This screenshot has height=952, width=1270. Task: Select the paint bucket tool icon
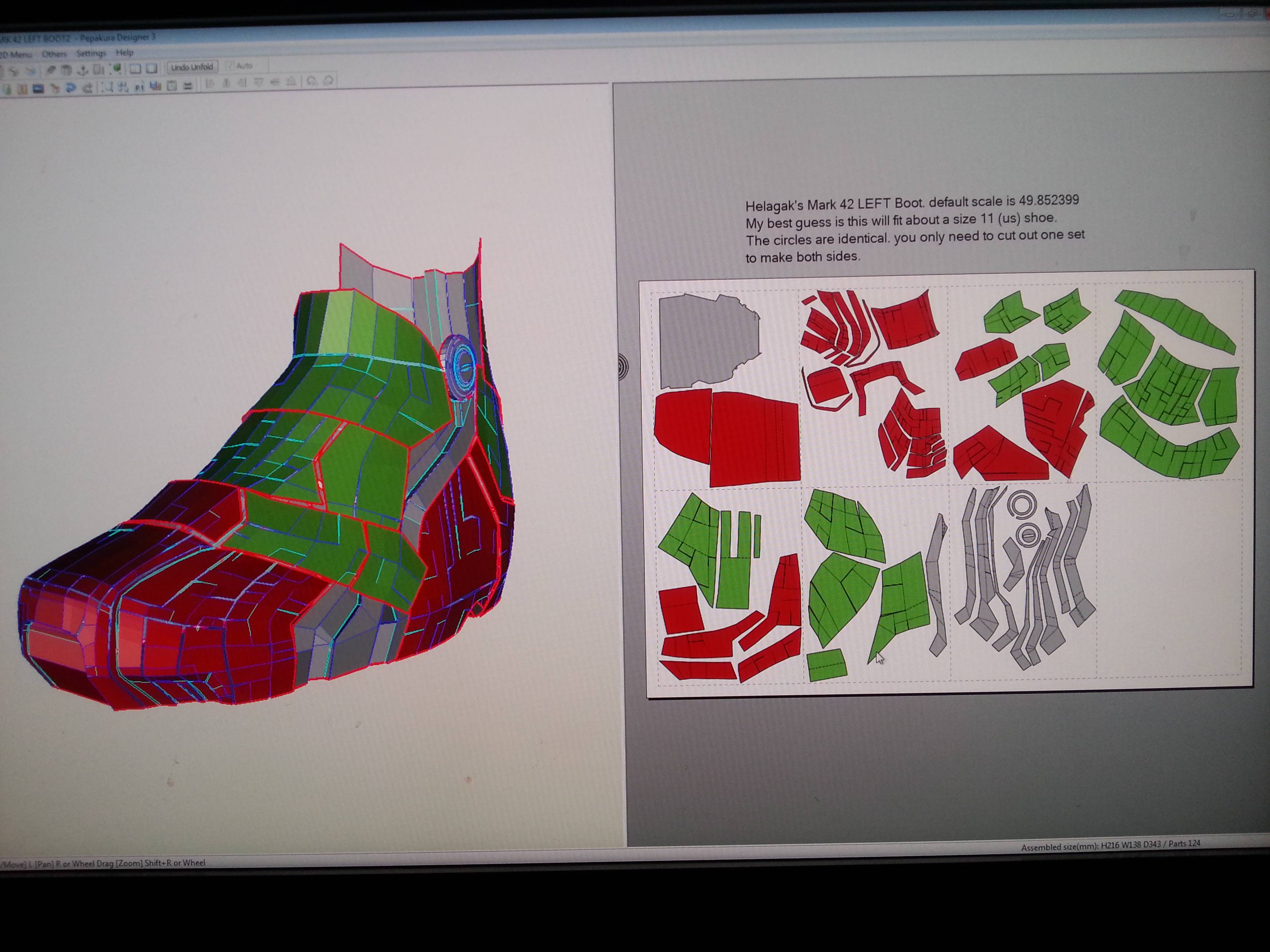coord(67,70)
